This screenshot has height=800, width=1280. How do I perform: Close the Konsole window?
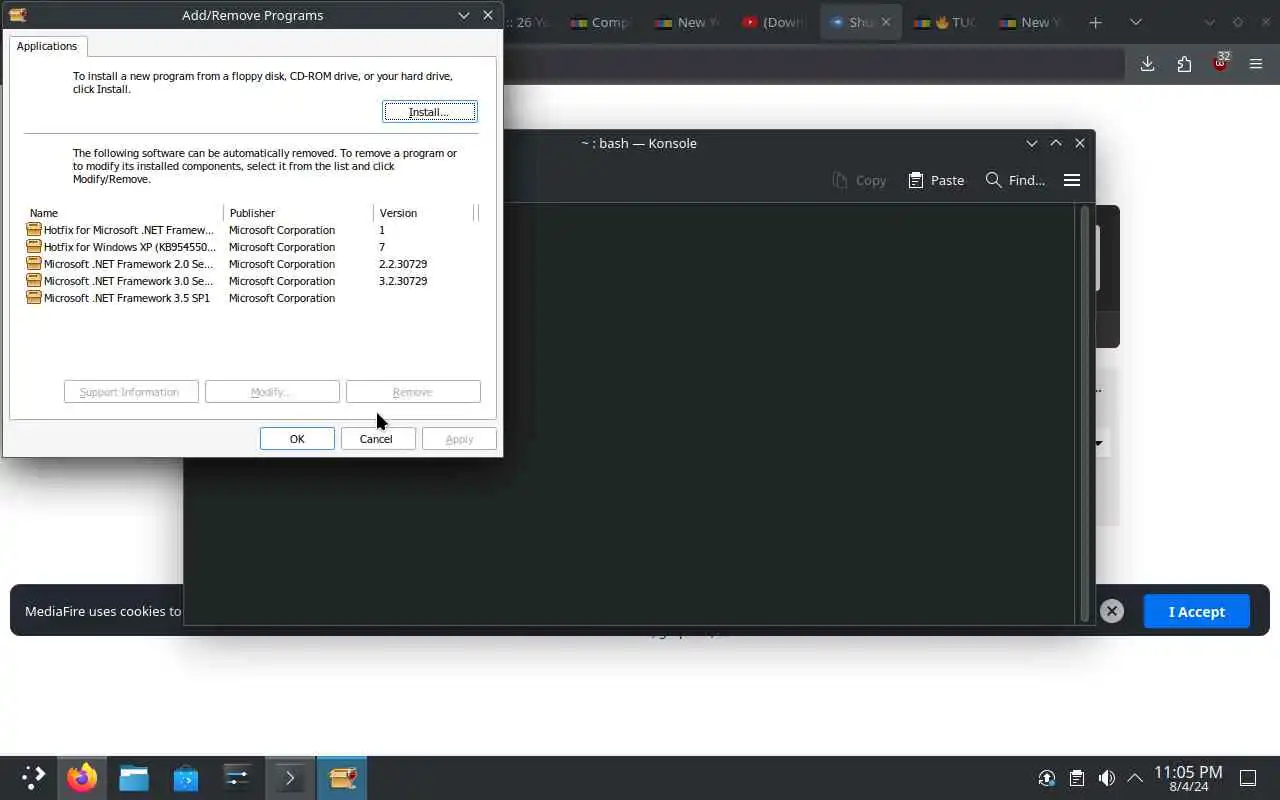point(1080,143)
